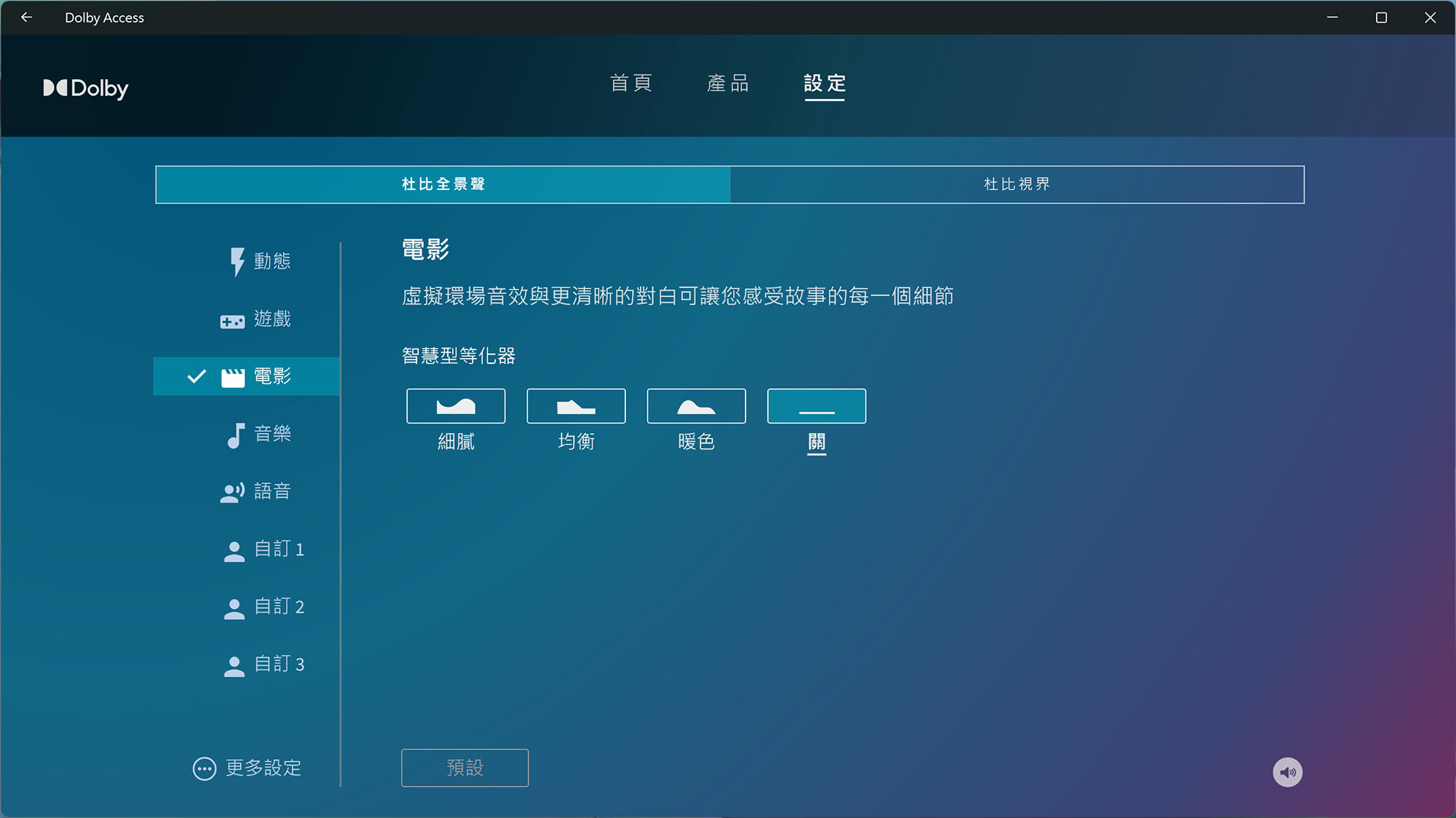Click the 自訂 3 person icon

point(234,666)
